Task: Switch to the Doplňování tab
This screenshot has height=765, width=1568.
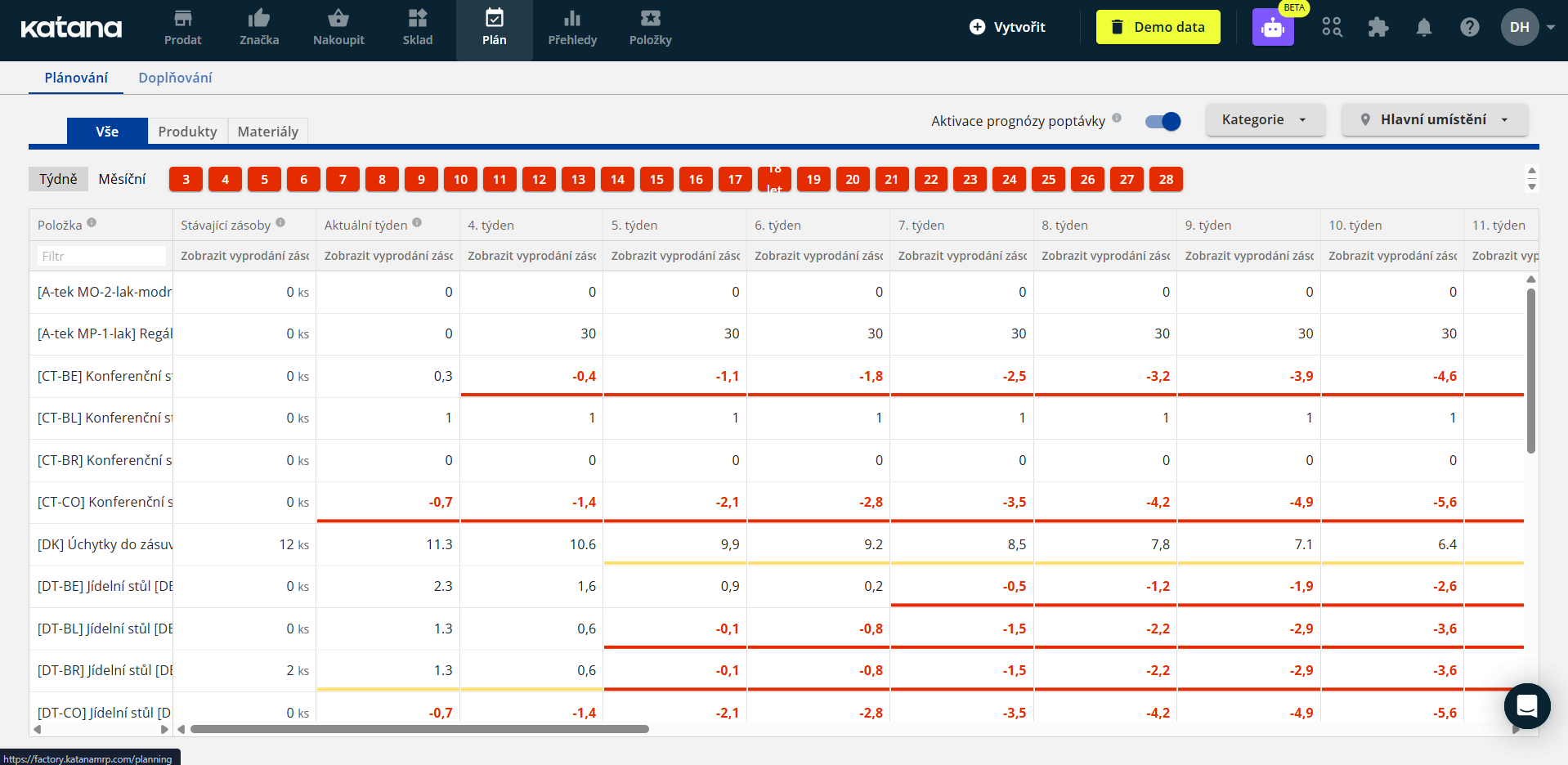Action: 175,78
